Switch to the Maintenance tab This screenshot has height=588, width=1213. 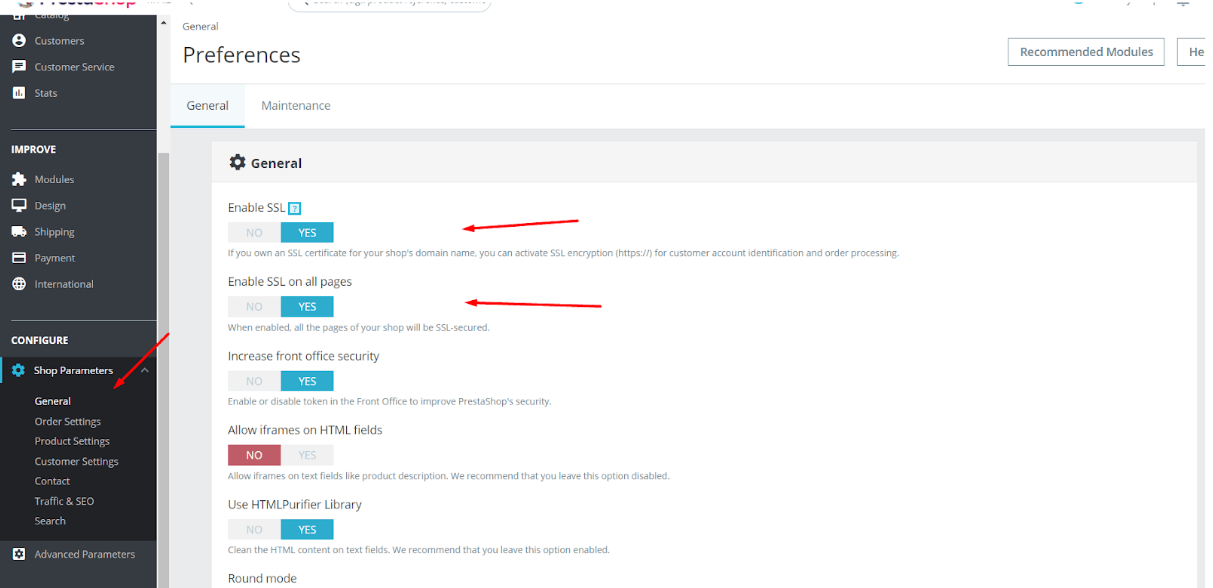(x=296, y=105)
